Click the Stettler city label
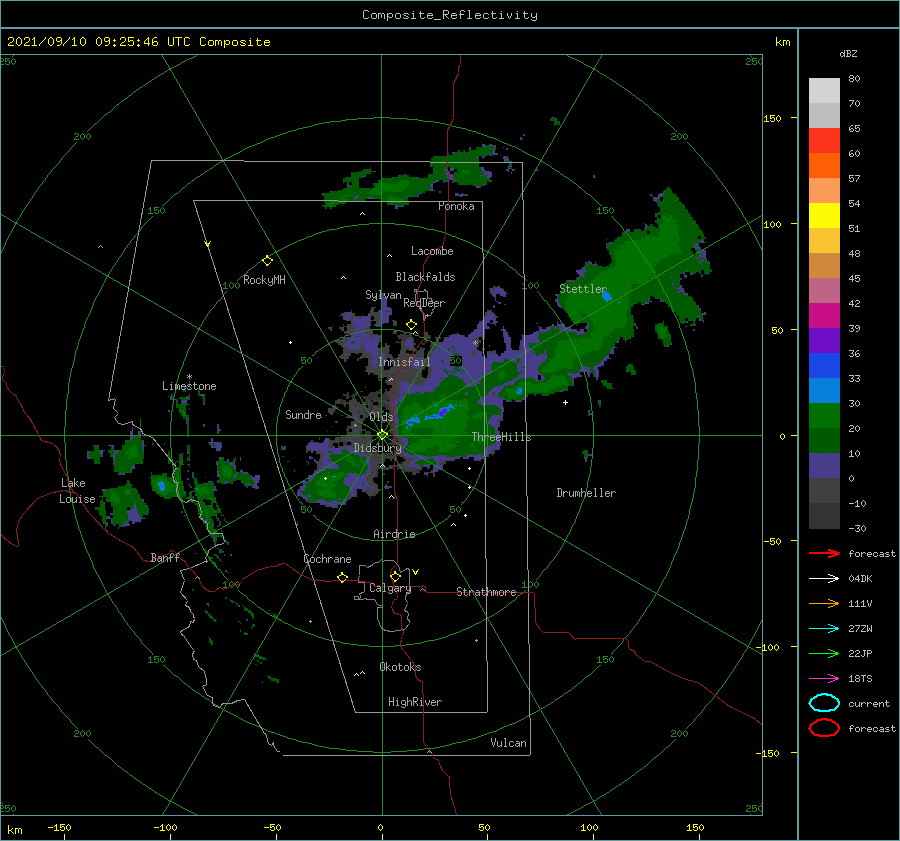The width and height of the screenshot is (900, 841). [583, 289]
